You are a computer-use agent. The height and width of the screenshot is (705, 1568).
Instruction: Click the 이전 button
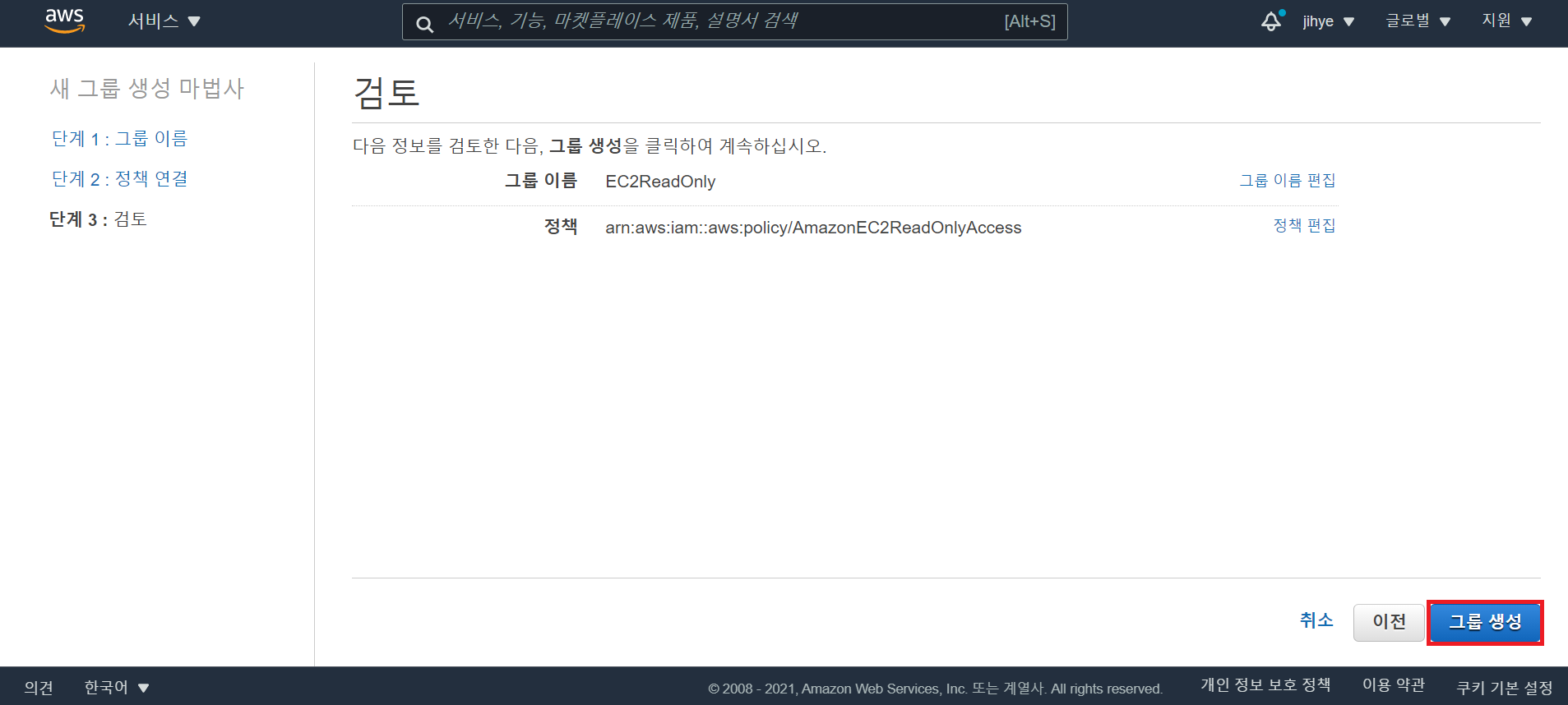tap(1389, 622)
